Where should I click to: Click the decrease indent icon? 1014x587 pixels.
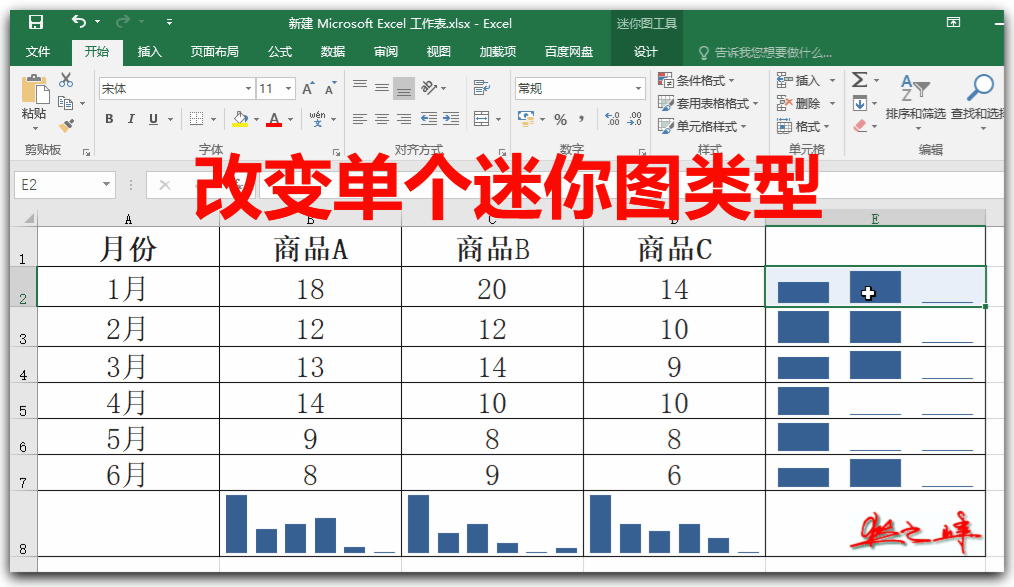click(x=429, y=118)
